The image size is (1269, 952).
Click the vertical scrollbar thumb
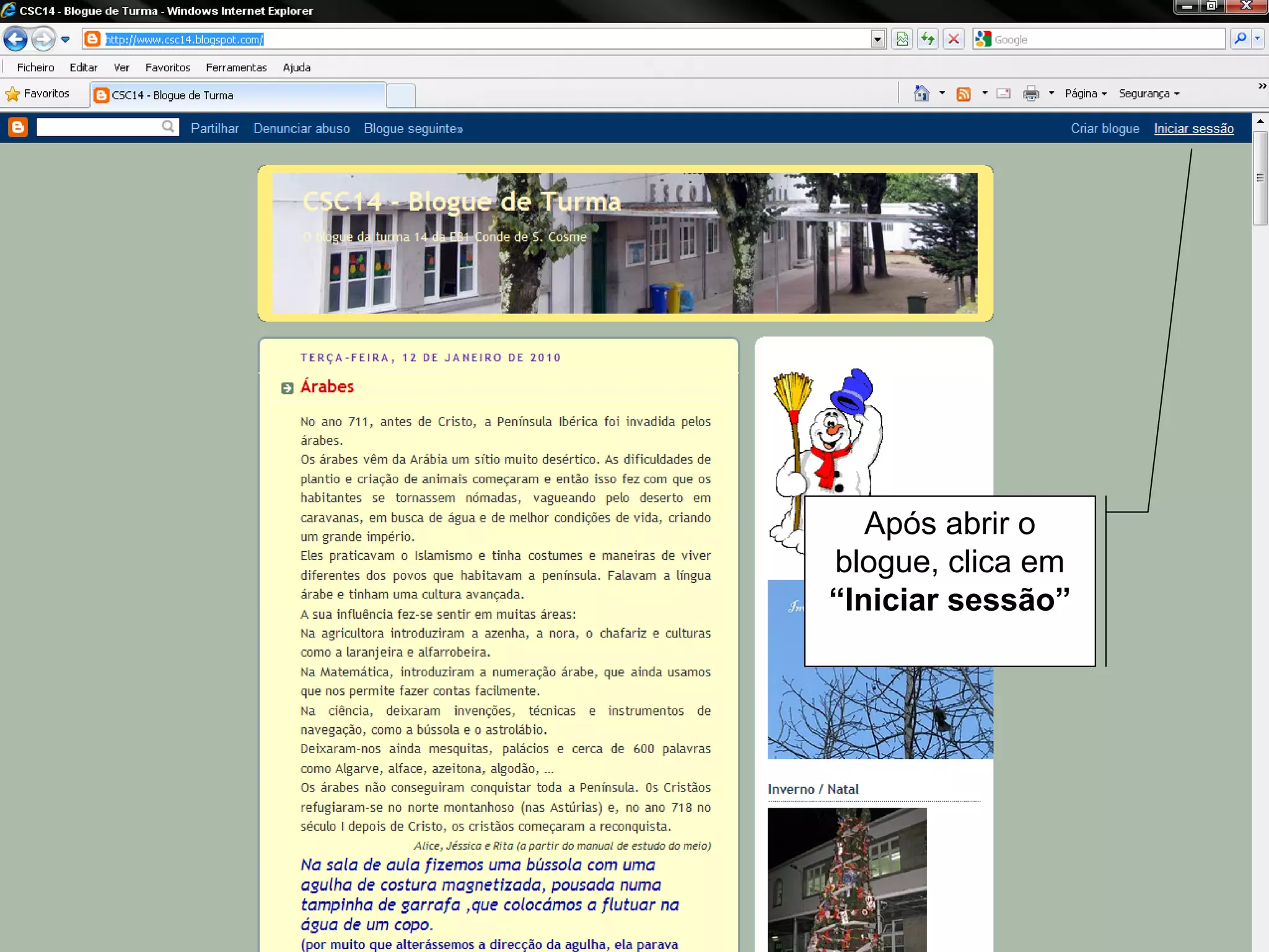(1260, 178)
